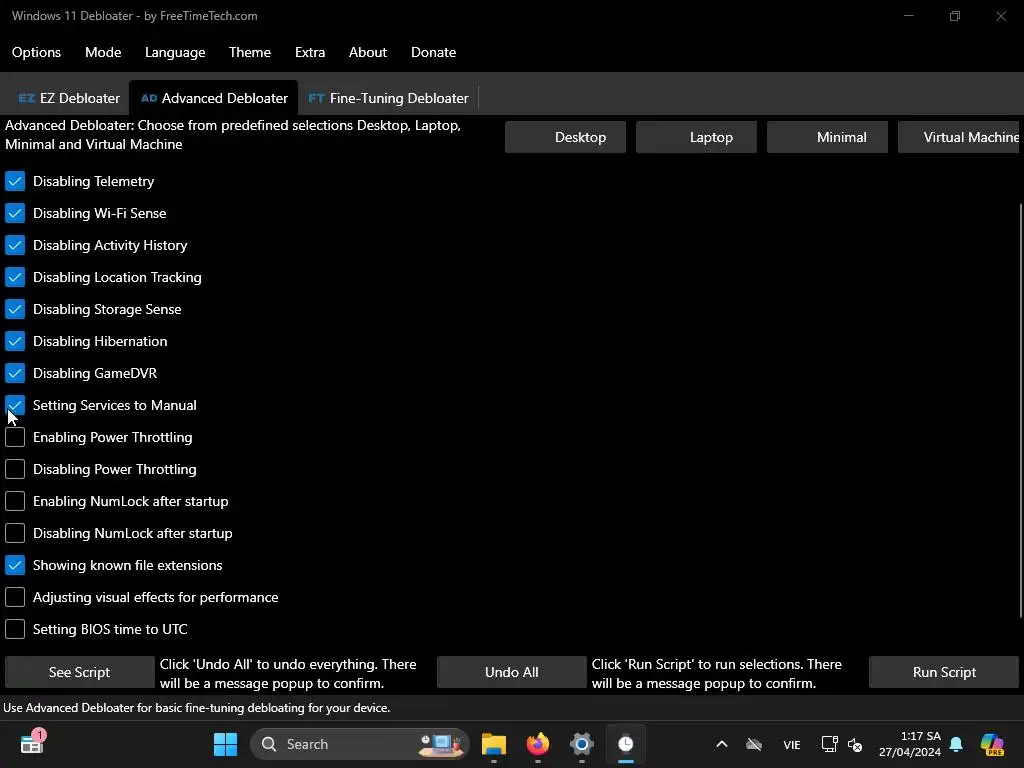The image size is (1024, 768).
Task: Check Disabling NumLock after startup
Action: point(15,533)
